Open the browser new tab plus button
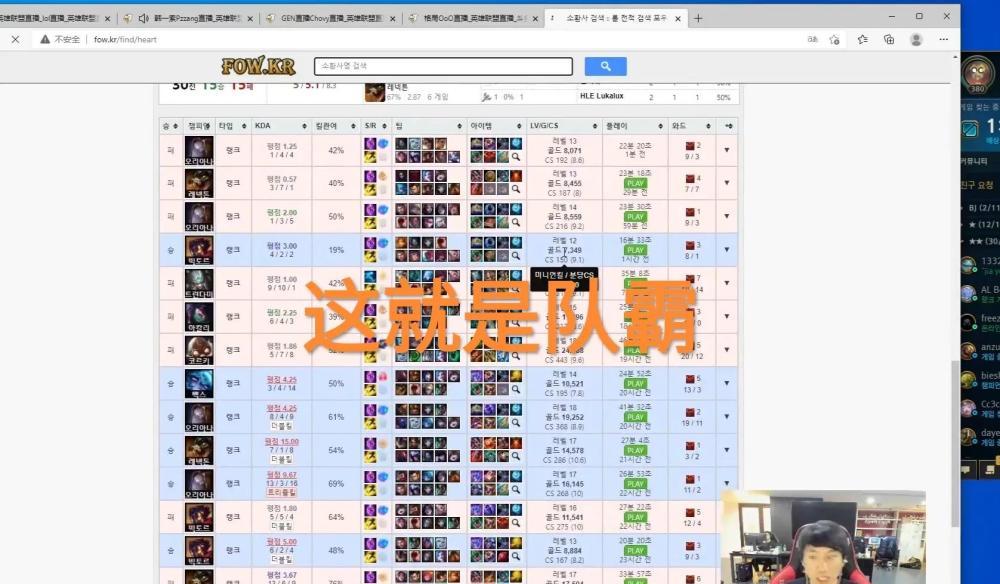The width and height of the screenshot is (1000, 584). click(698, 18)
